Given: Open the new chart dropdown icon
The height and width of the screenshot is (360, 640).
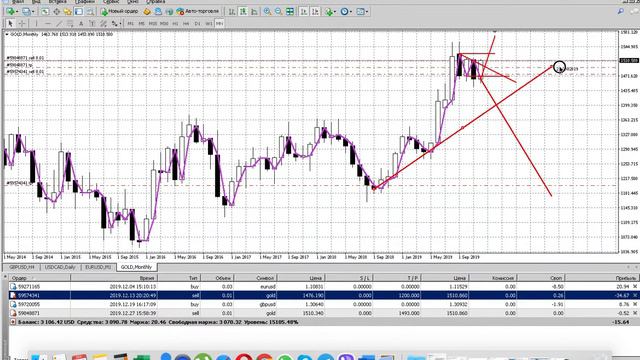Looking at the screenshot, I should point(11,12).
